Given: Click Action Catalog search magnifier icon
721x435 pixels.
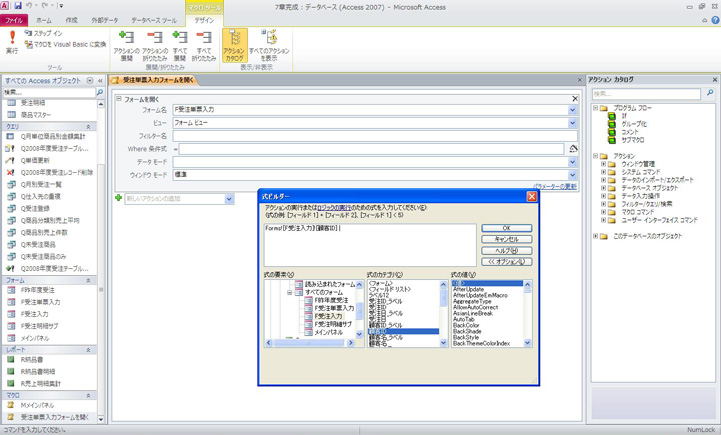Looking at the screenshot, I should (710, 93).
